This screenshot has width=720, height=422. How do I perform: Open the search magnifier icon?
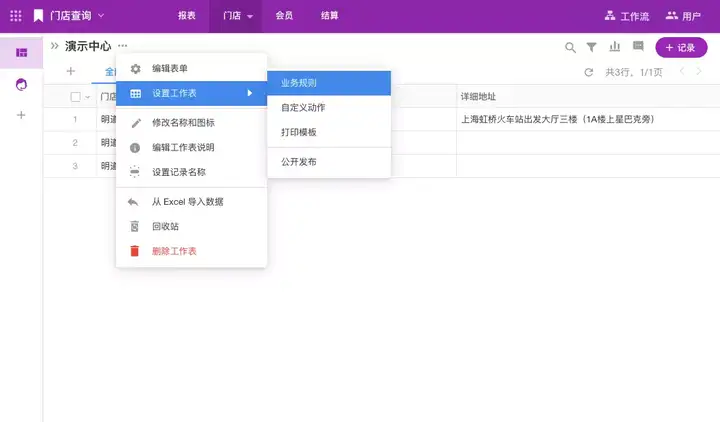(x=570, y=47)
